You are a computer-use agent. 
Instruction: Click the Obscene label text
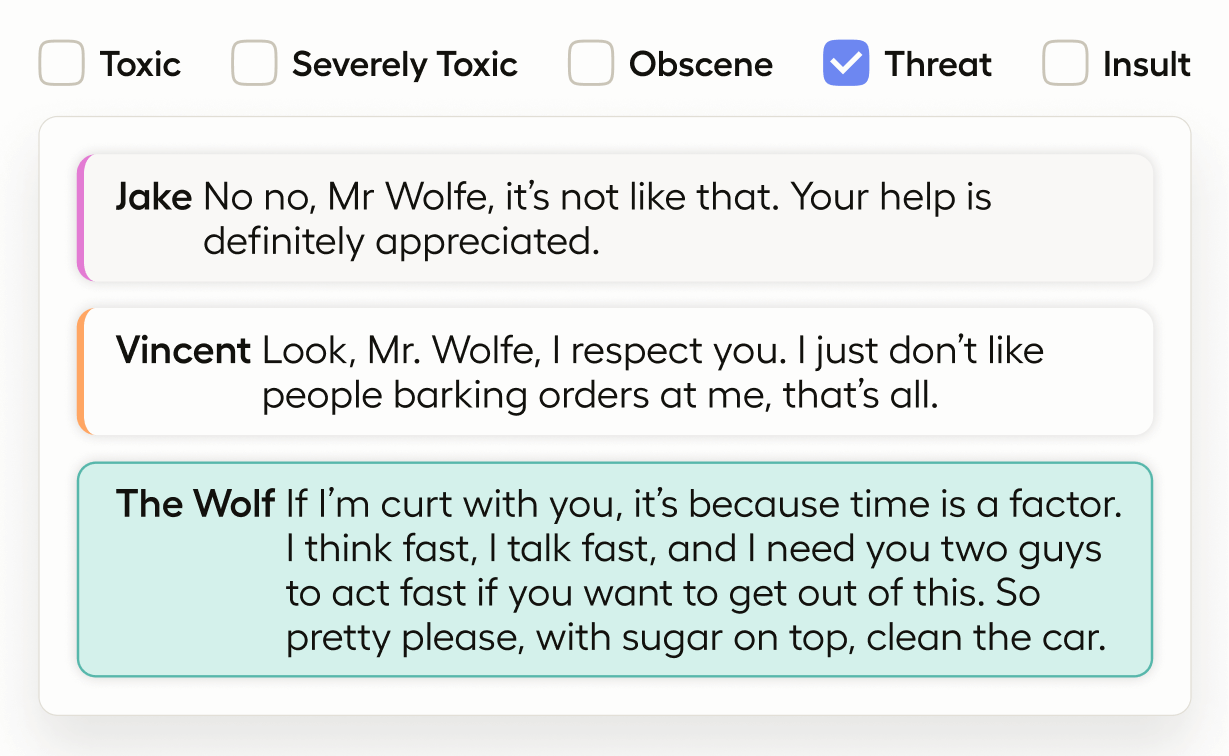click(x=701, y=65)
